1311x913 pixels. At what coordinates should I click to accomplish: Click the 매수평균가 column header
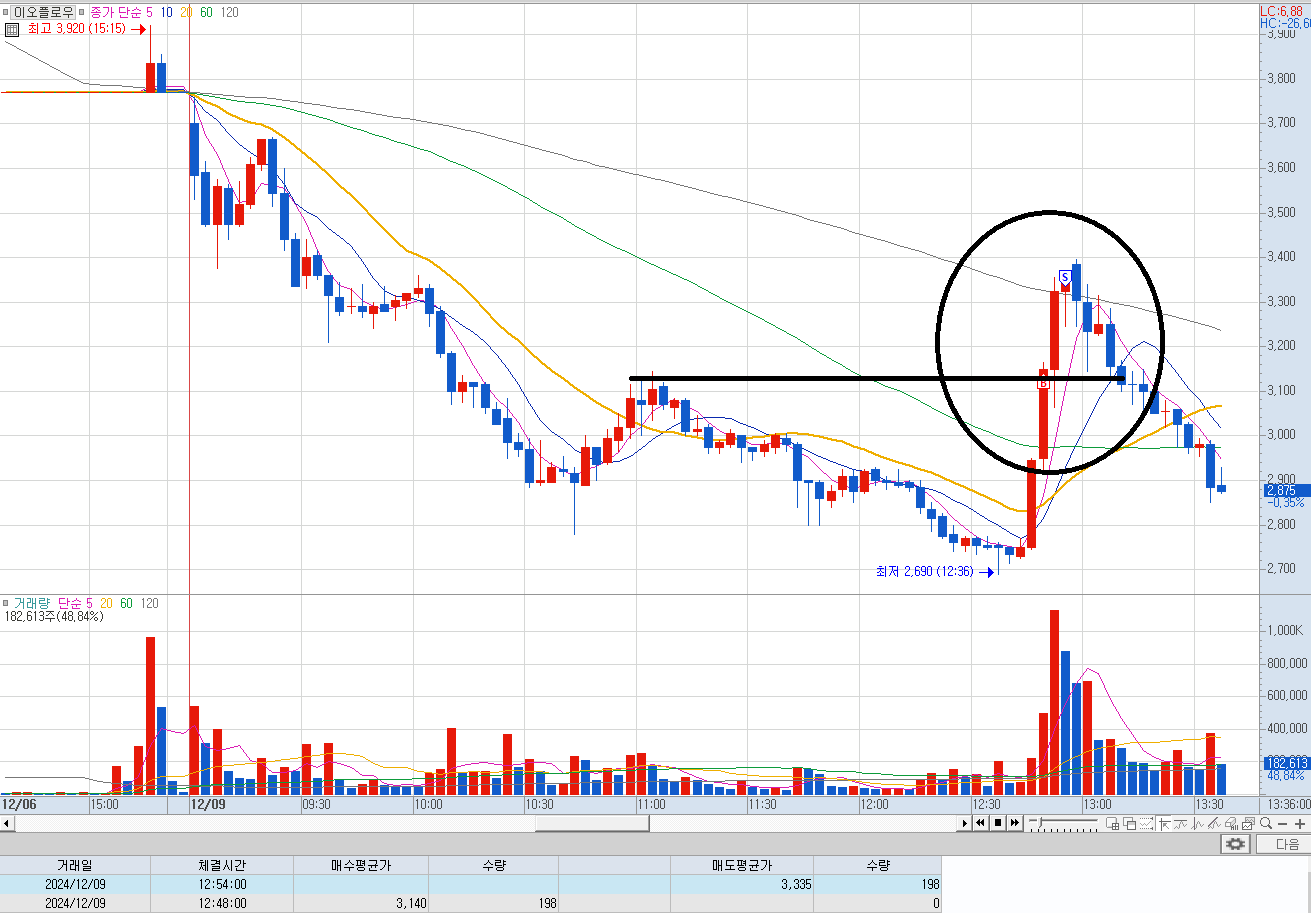coord(359,865)
